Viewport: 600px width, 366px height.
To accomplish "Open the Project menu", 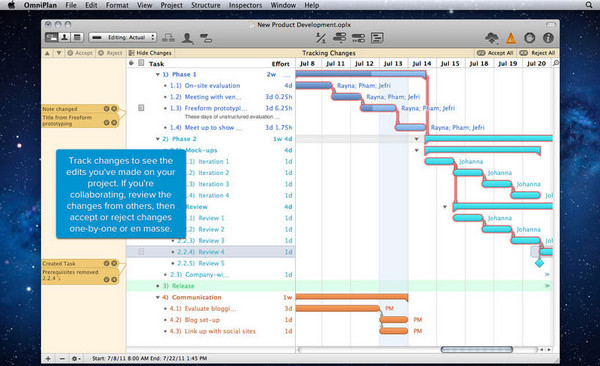I will (x=171, y=5).
